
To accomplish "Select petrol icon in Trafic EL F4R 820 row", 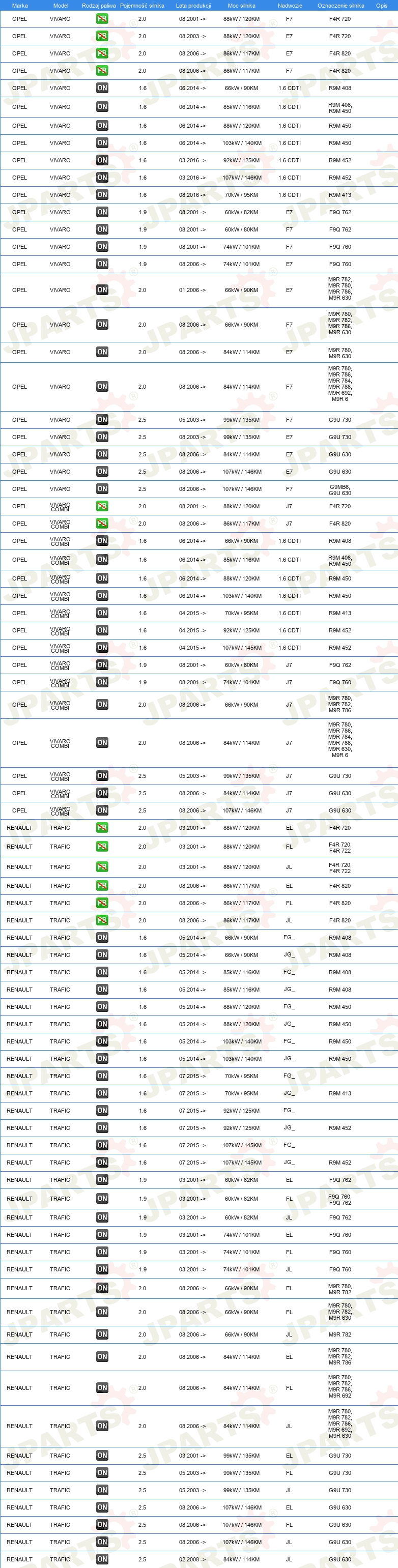I will coord(102,886).
